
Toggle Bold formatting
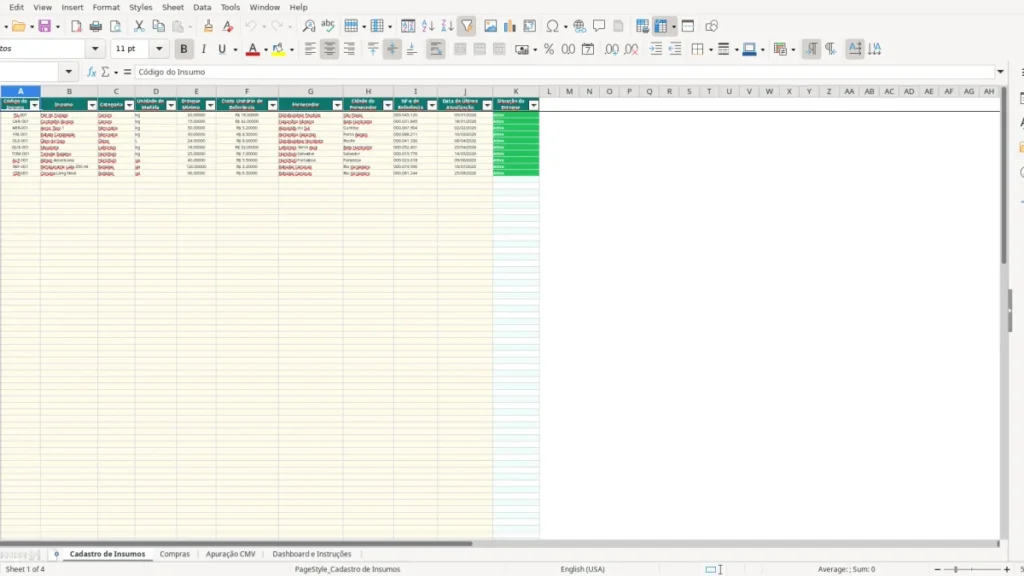point(184,49)
